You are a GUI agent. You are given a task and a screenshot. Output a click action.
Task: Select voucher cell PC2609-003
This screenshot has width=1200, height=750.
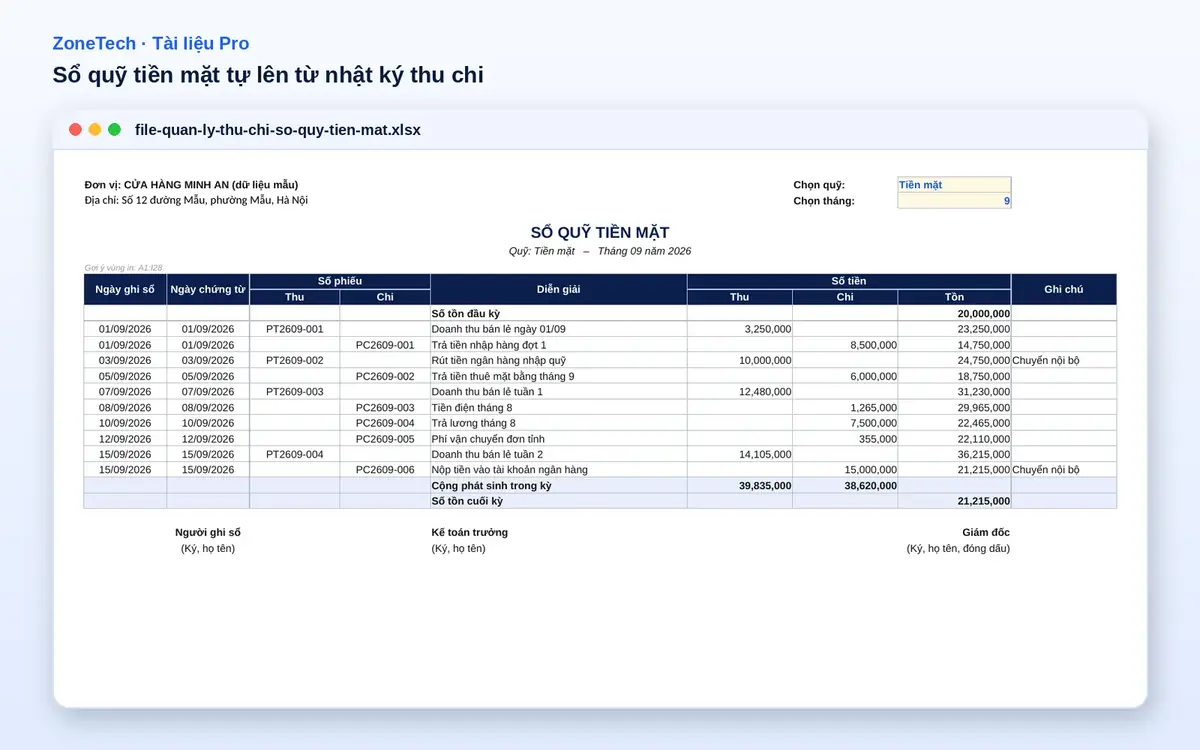pos(385,407)
